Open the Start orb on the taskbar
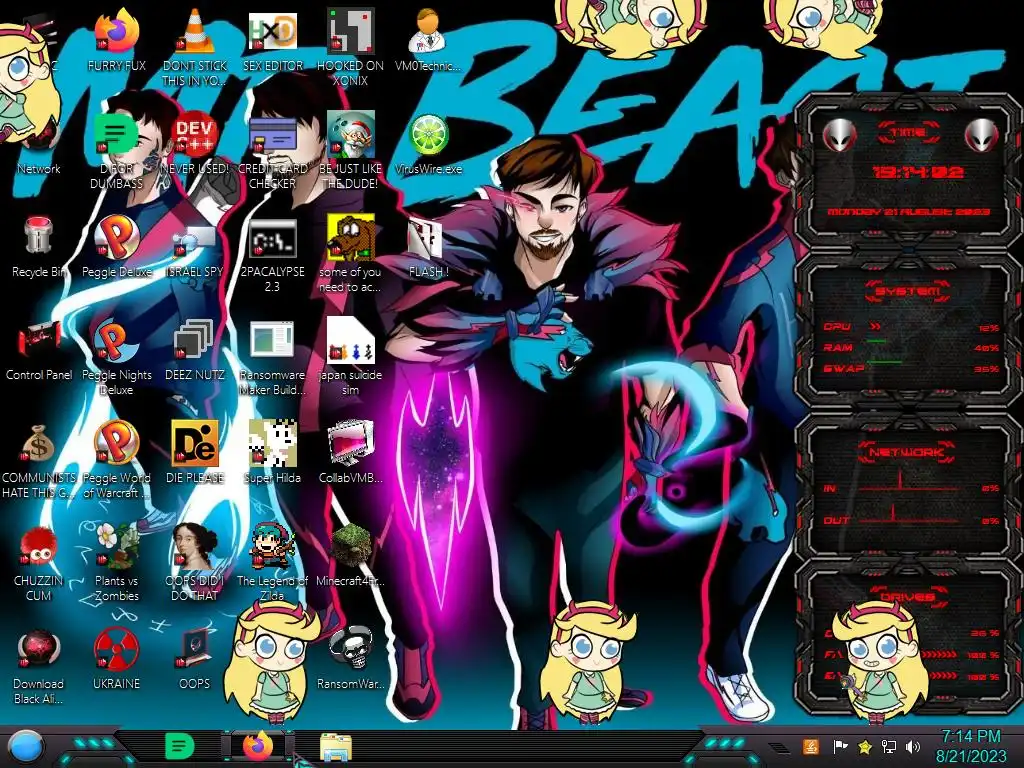Screen dimensions: 1024x768 (x=26, y=747)
